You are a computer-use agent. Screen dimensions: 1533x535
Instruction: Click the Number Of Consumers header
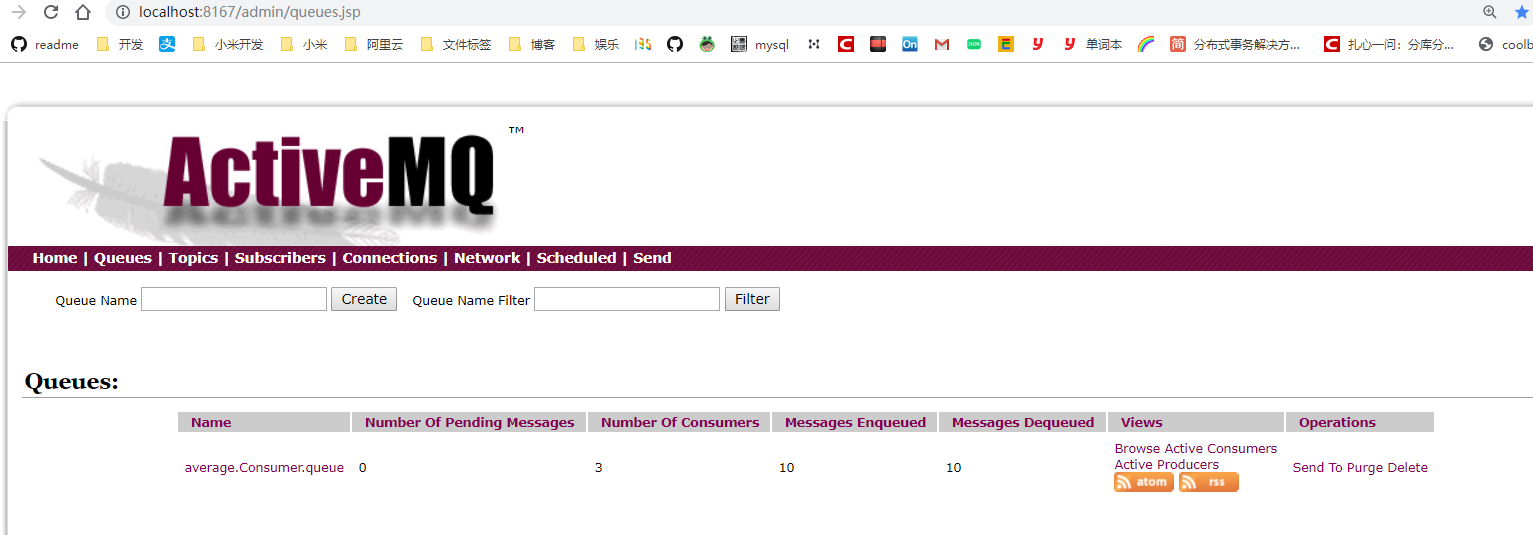point(680,423)
